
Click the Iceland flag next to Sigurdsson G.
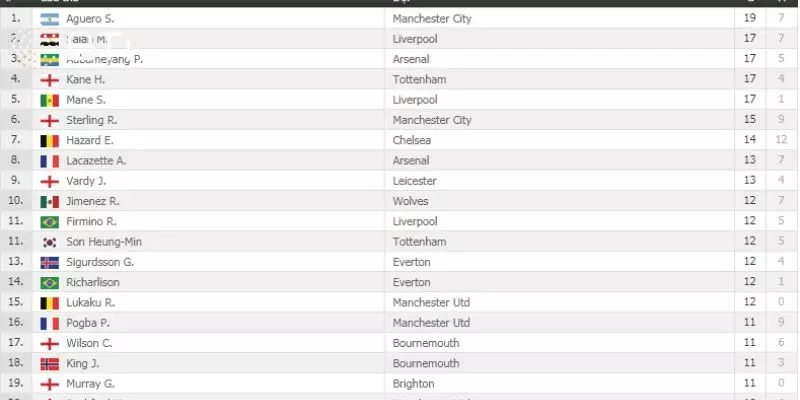[x=49, y=262]
